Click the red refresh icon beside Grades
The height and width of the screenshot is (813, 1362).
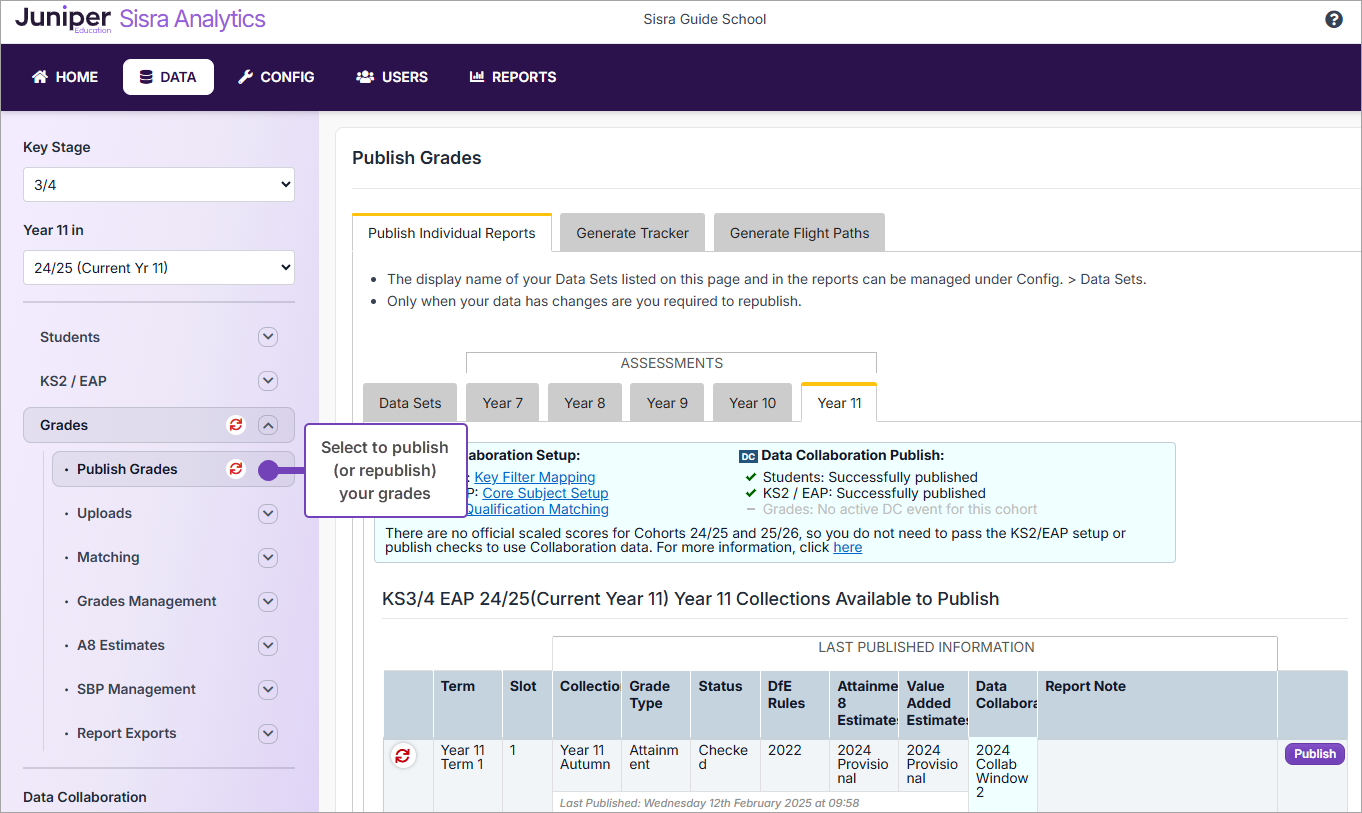coord(236,425)
